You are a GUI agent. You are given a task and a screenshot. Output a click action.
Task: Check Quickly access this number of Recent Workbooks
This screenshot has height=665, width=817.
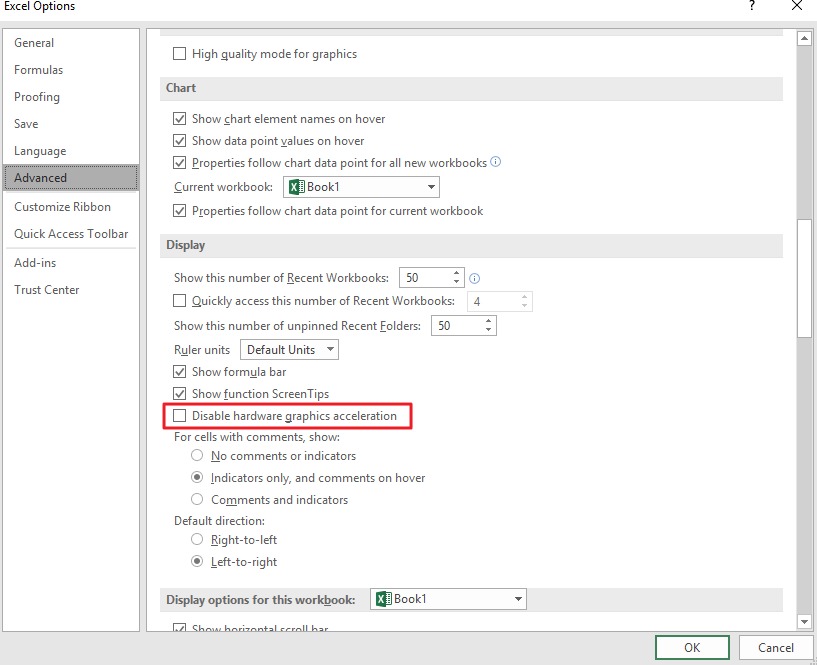tap(179, 301)
